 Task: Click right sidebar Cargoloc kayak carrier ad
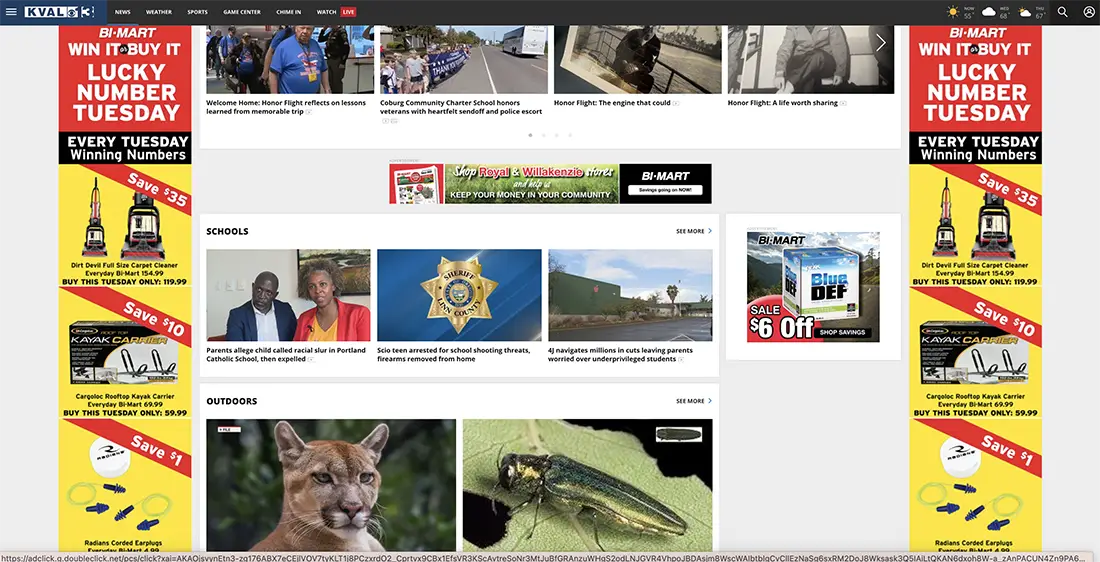click(975, 353)
